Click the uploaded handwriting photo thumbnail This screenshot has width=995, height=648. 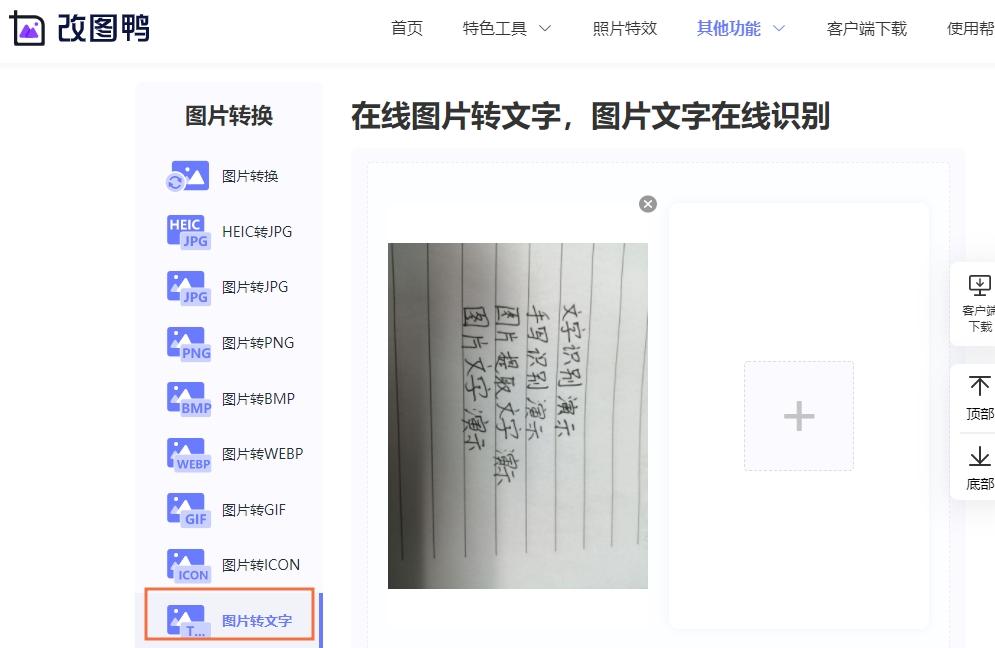(x=518, y=416)
